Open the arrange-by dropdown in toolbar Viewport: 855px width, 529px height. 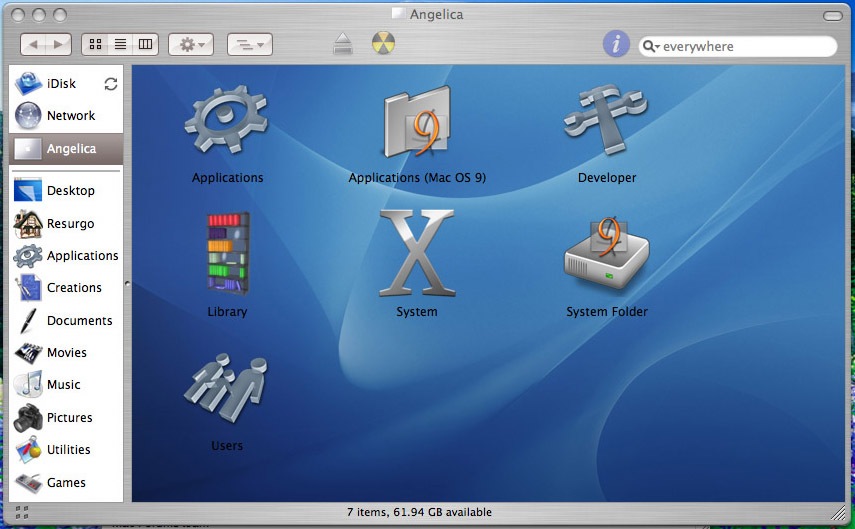(250, 44)
